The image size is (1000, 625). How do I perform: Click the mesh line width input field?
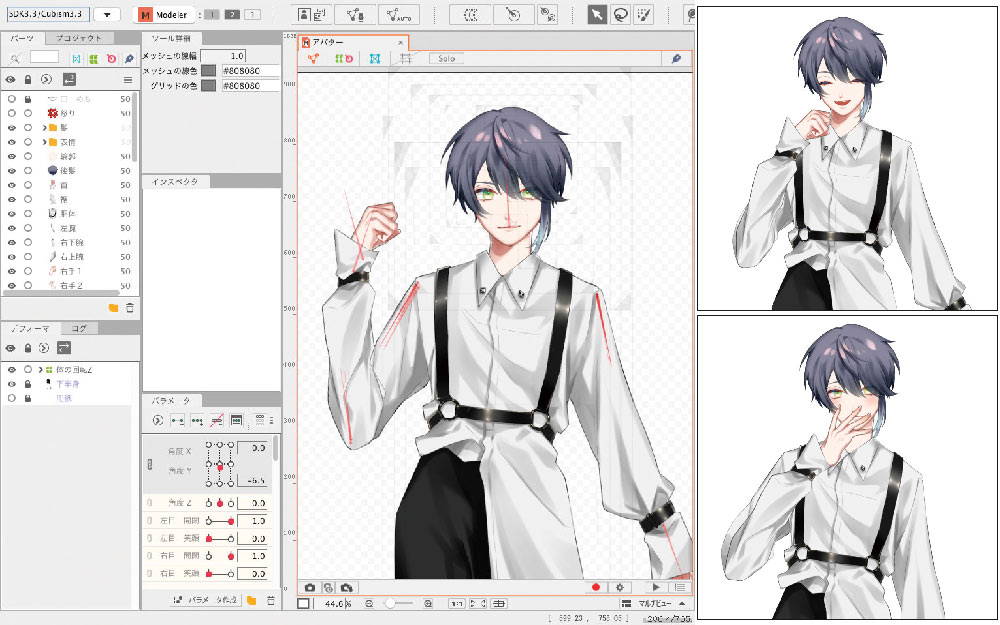tap(223, 56)
